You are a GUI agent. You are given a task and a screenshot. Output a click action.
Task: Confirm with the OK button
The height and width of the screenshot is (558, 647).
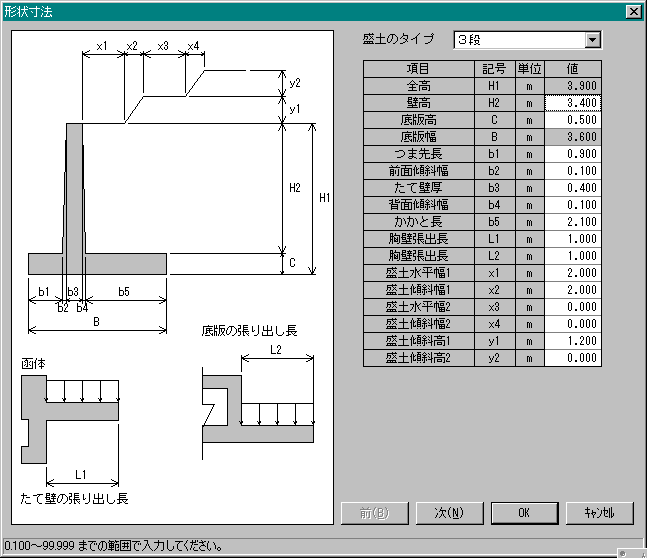pos(524,513)
